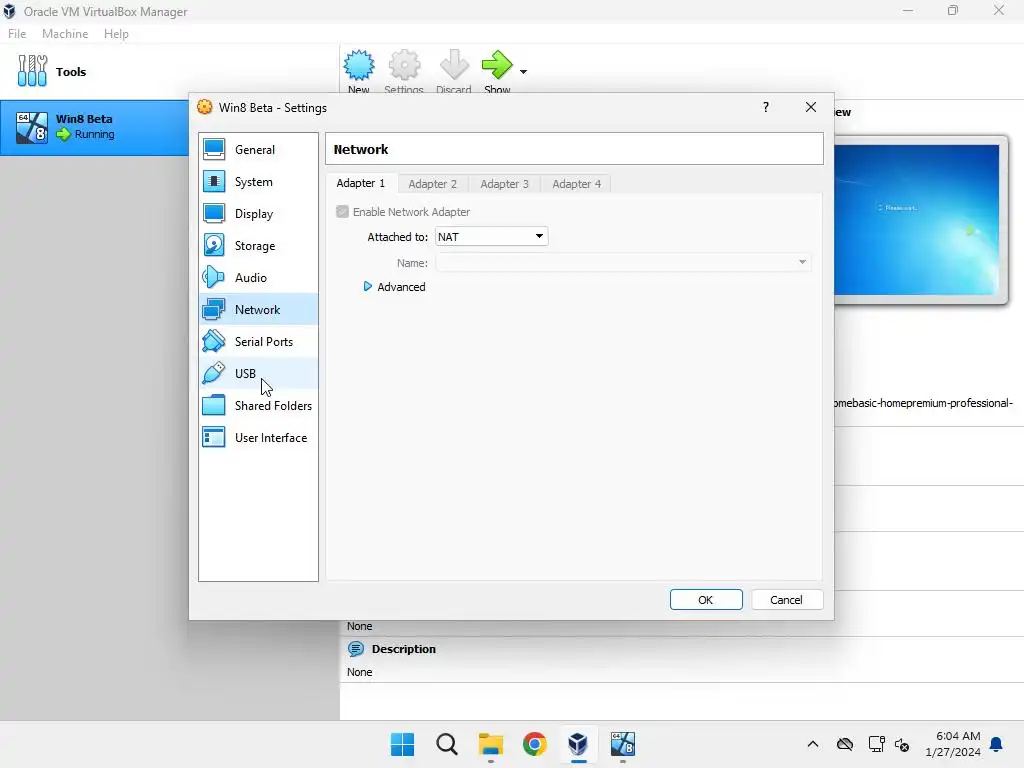Viewport: 1024px width, 768px height.
Task: Open Google Chrome from the taskbar
Action: (x=534, y=744)
